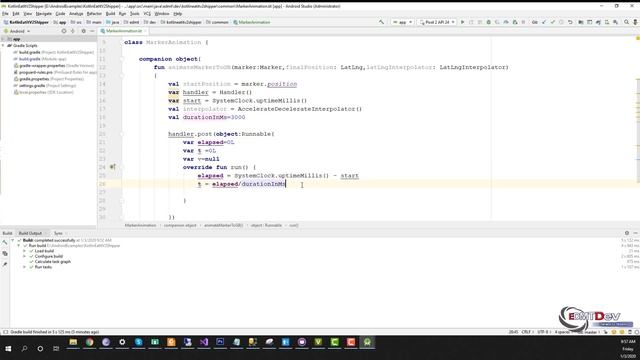Click the Collapse All icon in Project panel
Image resolution: width=640 pixels, height=360 pixels.
(x=73, y=31)
